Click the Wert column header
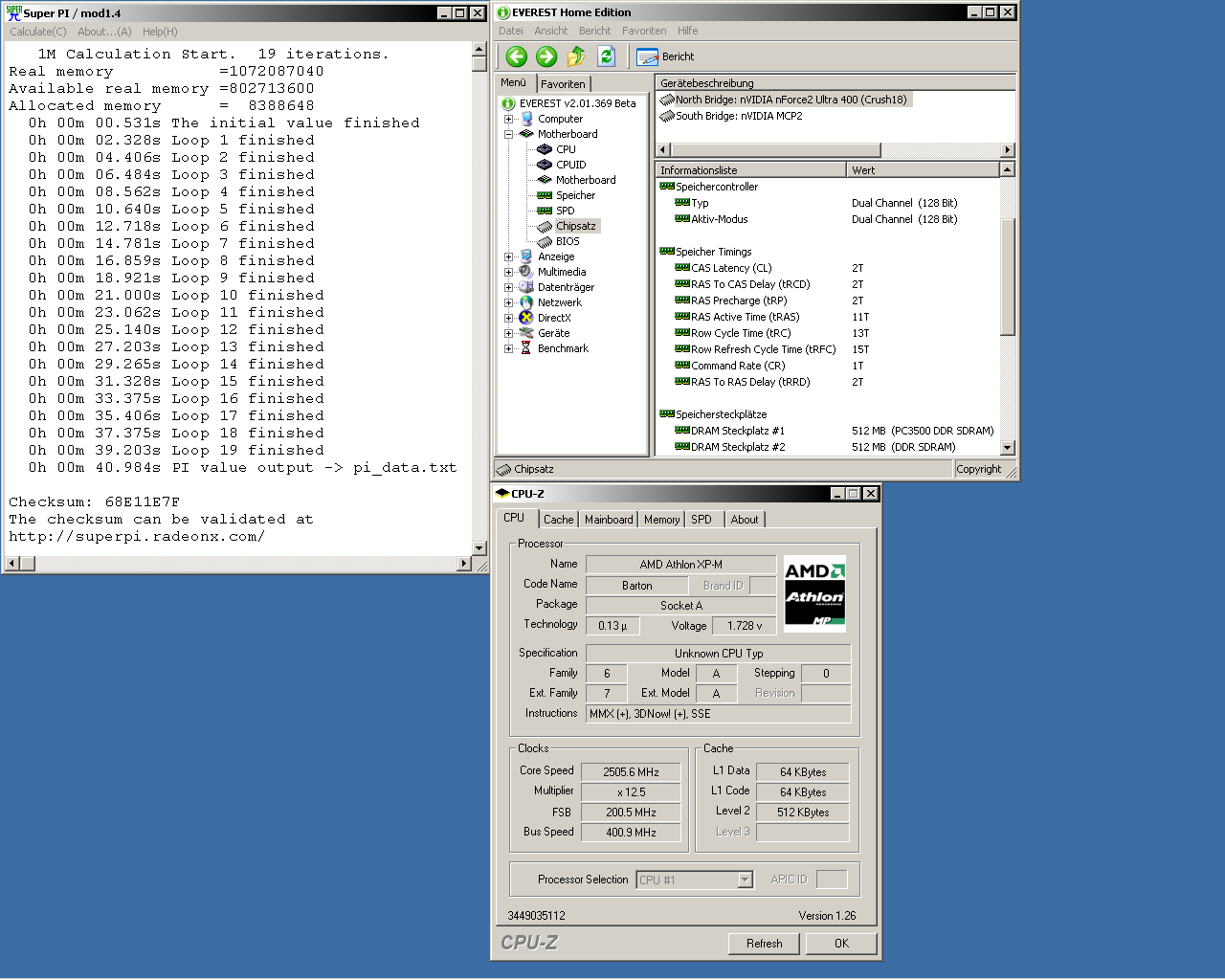 923,169
